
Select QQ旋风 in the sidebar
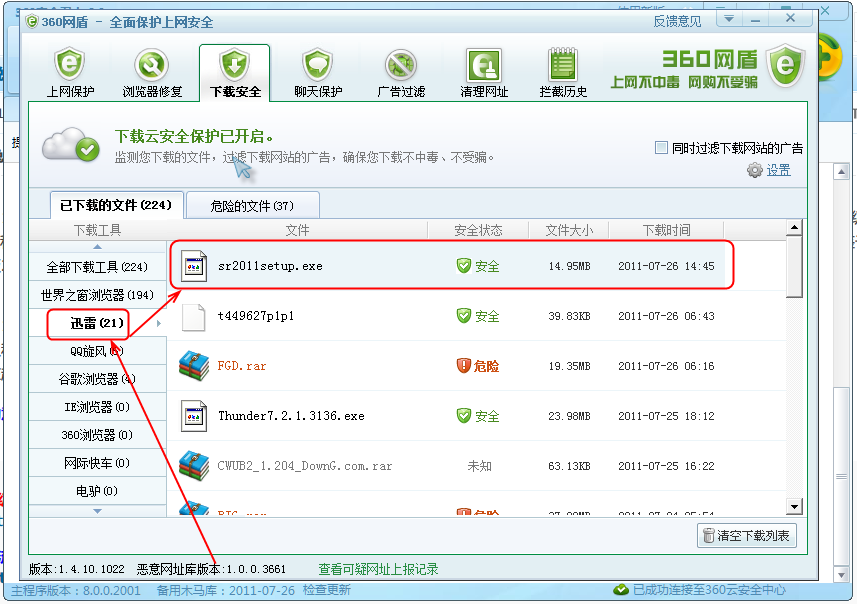point(97,351)
